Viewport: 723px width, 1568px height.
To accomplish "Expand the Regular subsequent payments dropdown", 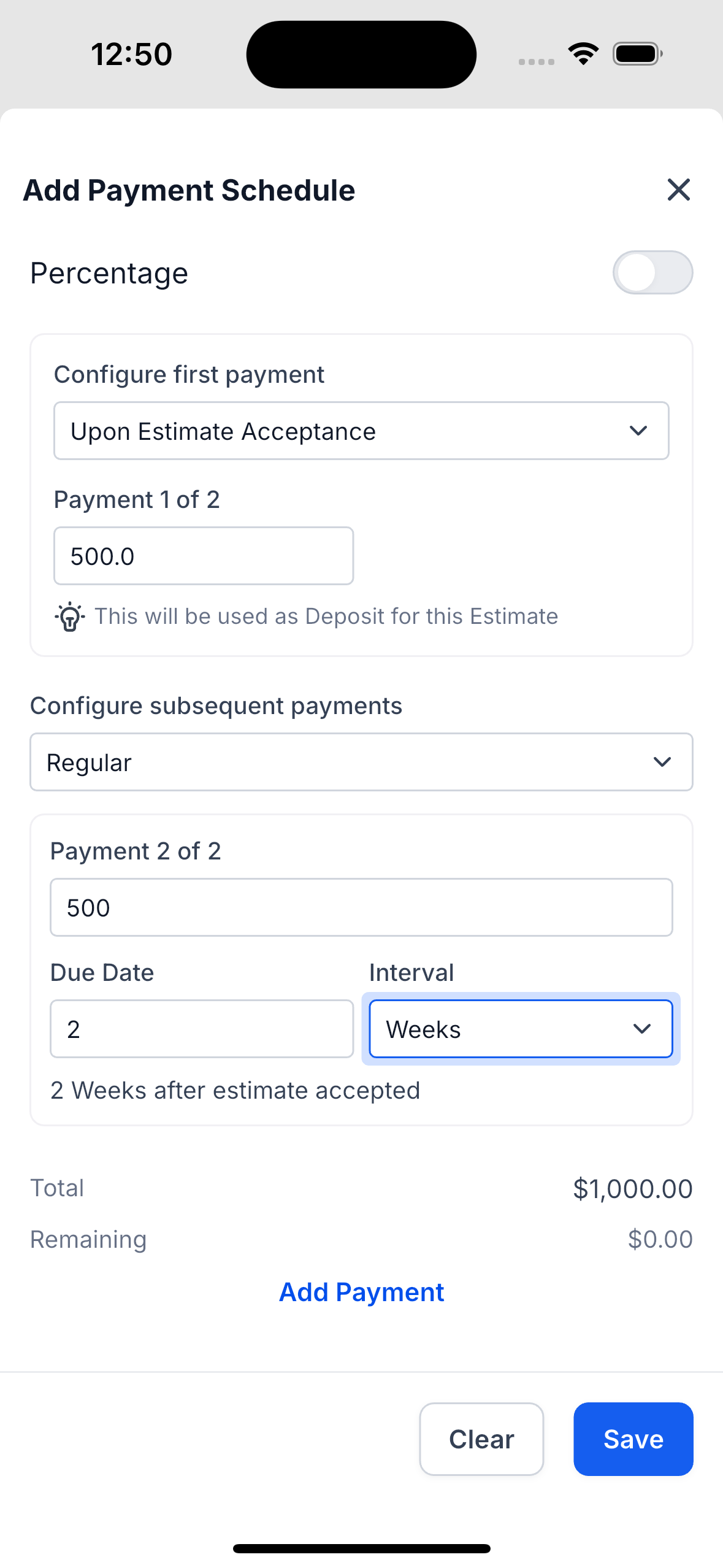I will tap(361, 763).
